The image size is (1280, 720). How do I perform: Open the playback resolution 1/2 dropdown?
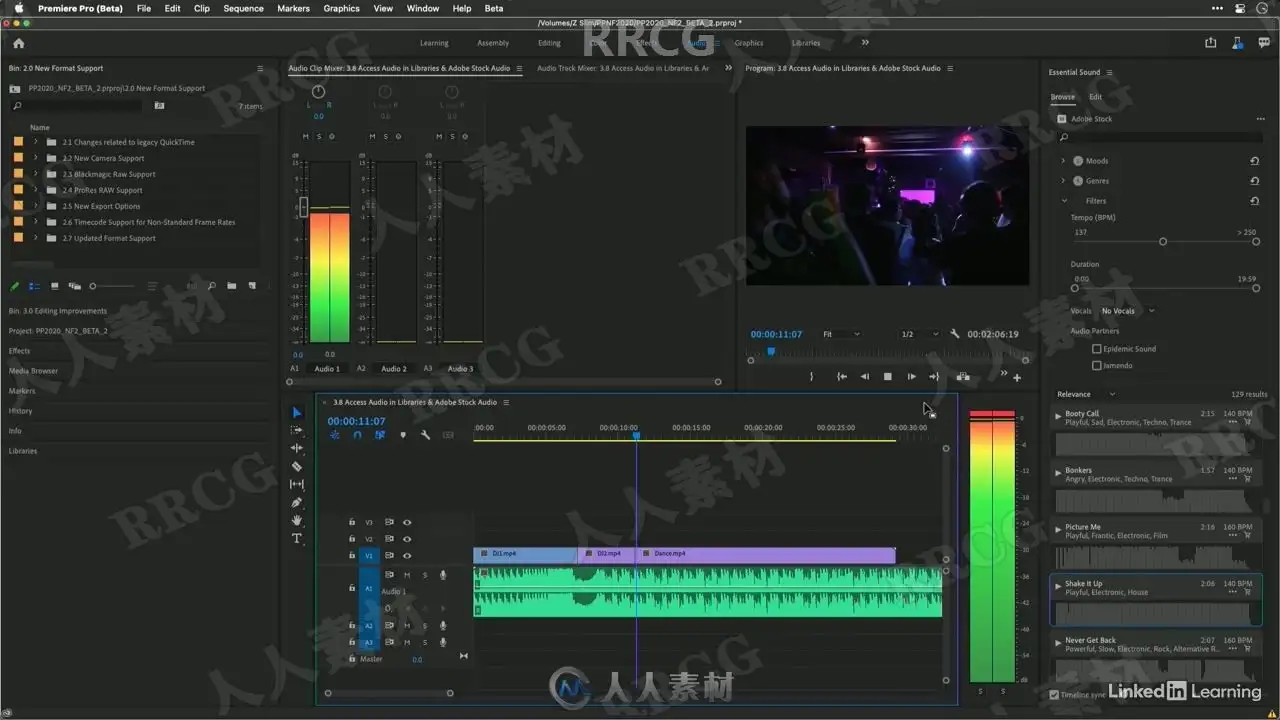coord(919,334)
